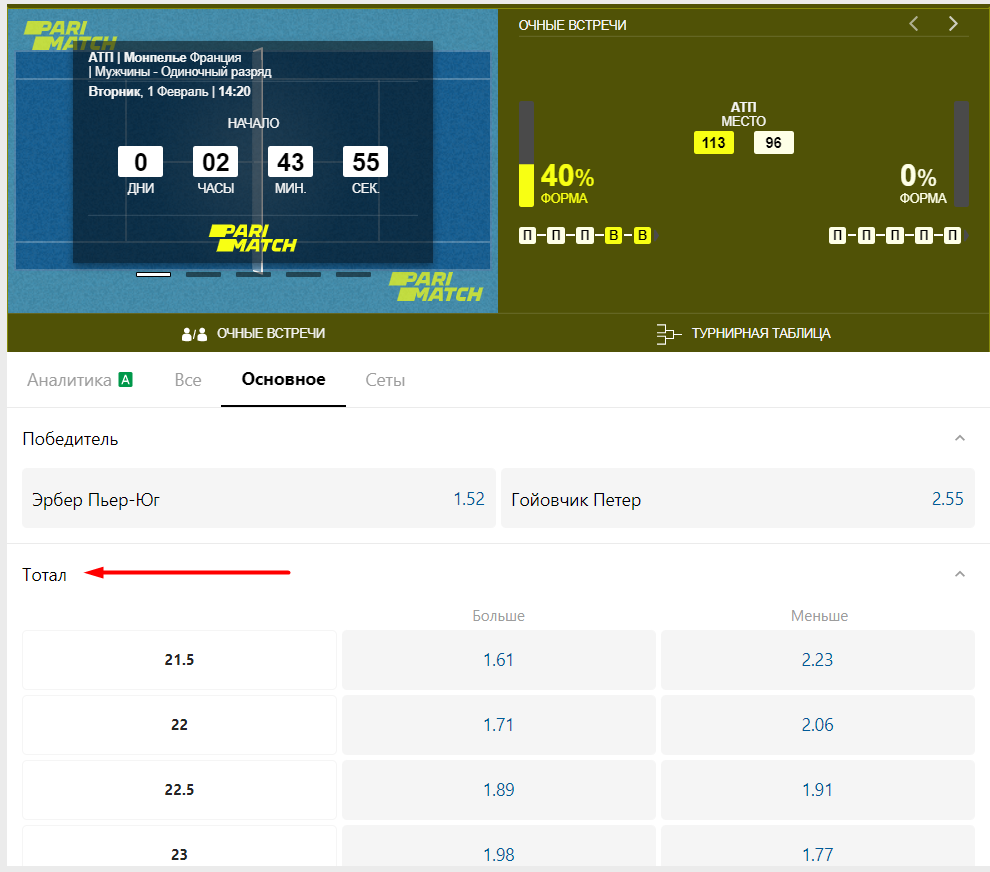The width and height of the screenshot is (990, 872).
Task: Bet on Гойовчик Петер at 2.55
Action: click(737, 498)
